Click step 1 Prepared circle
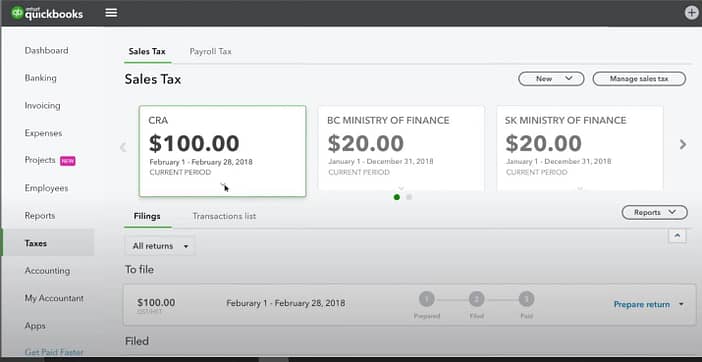This screenshot has height=362, width=702. (x=427, y=299)
